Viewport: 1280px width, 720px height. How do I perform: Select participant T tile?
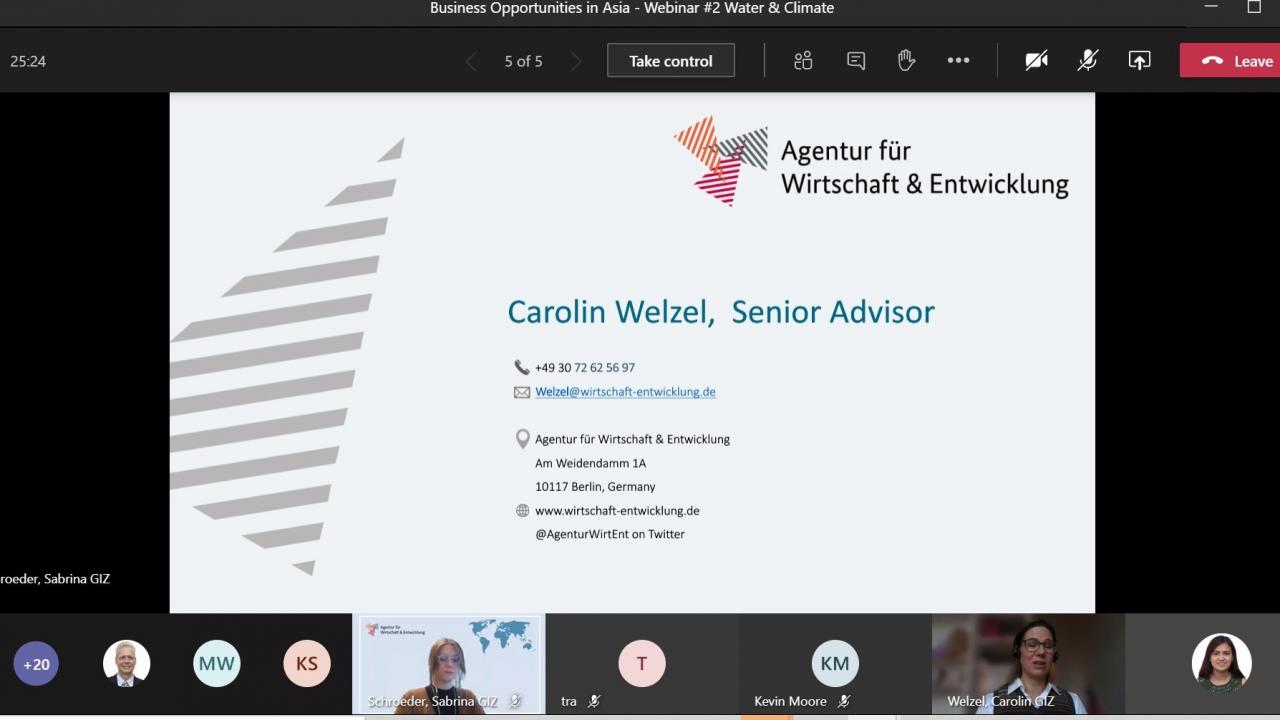point(642,664)
